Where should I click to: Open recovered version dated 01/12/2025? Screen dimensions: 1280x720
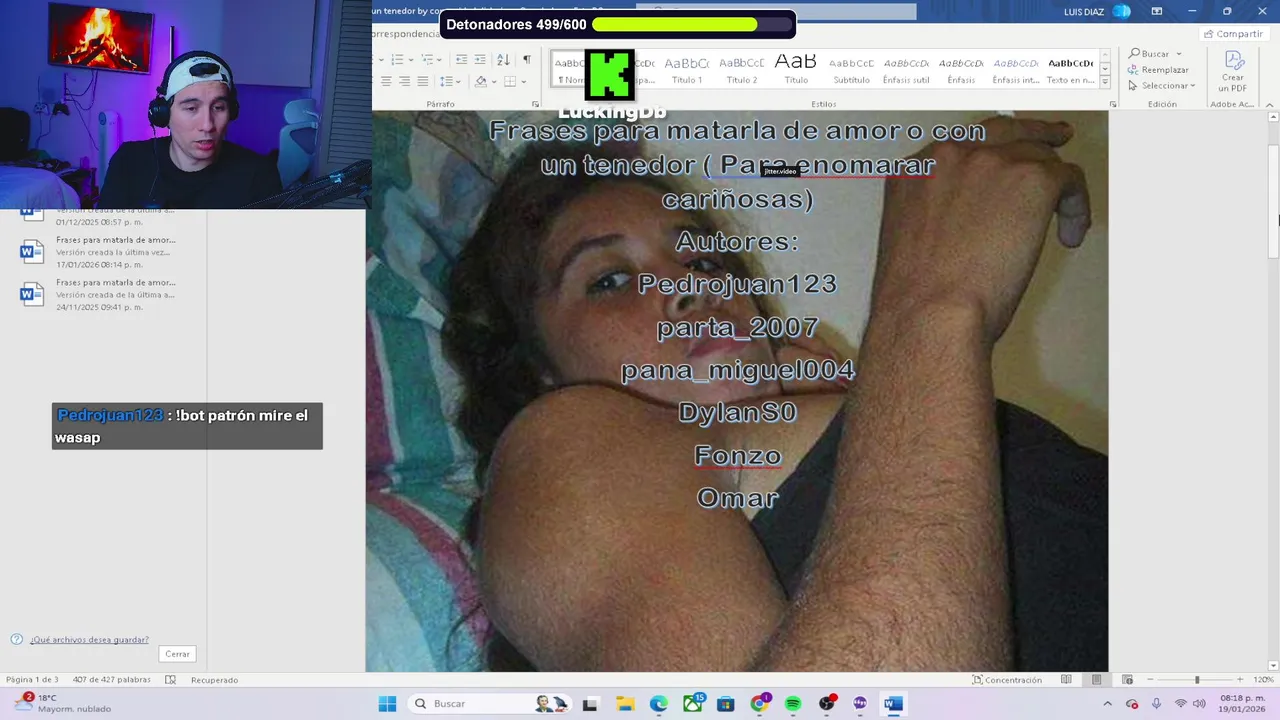[x=98, y=215]
